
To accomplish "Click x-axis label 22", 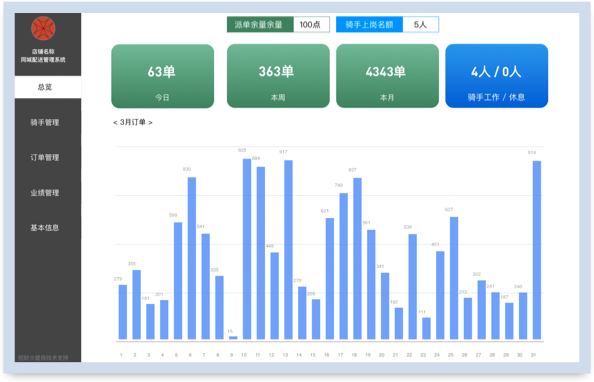I will [x=409, y=355].
